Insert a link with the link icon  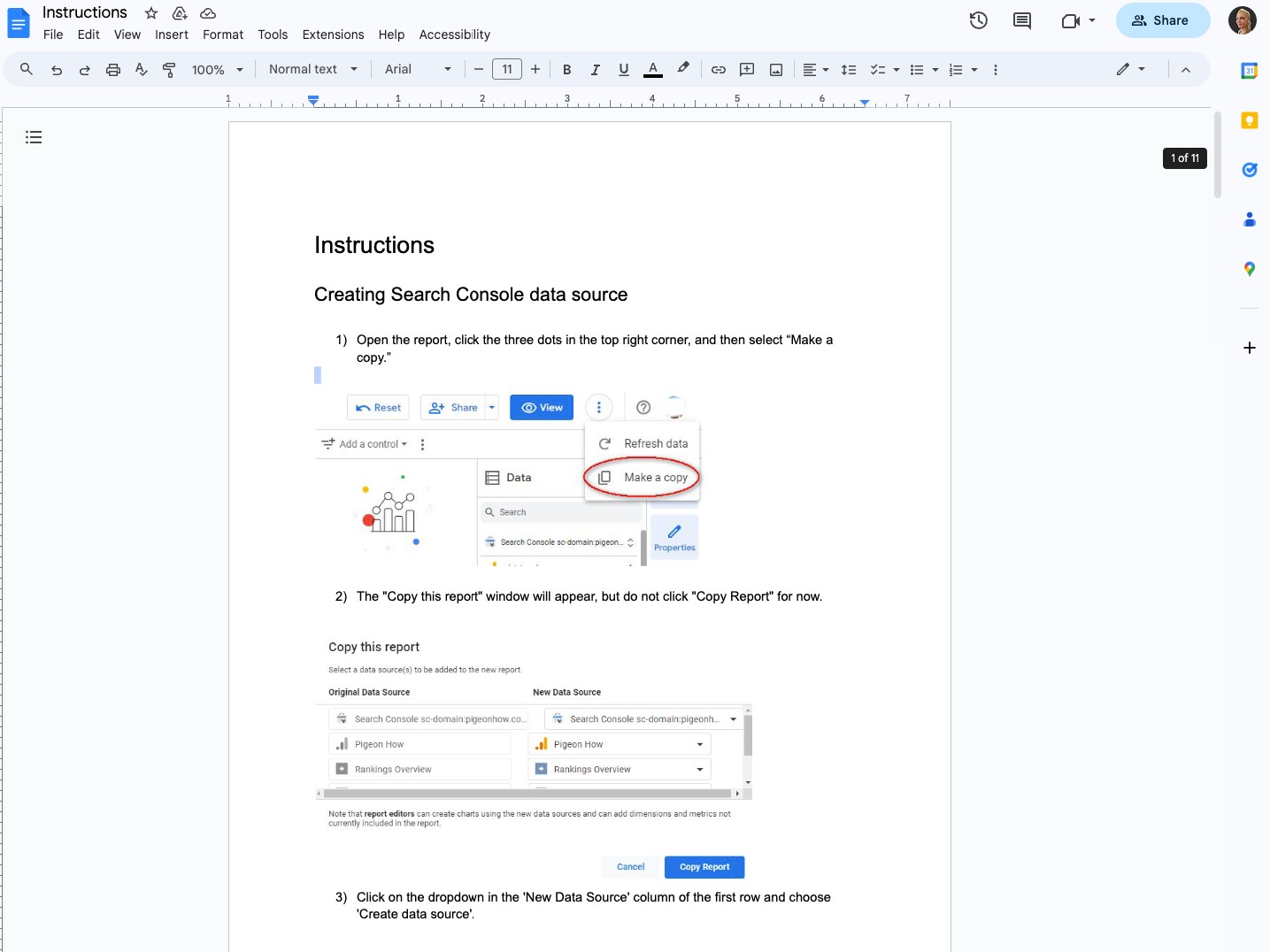(718, 69)
